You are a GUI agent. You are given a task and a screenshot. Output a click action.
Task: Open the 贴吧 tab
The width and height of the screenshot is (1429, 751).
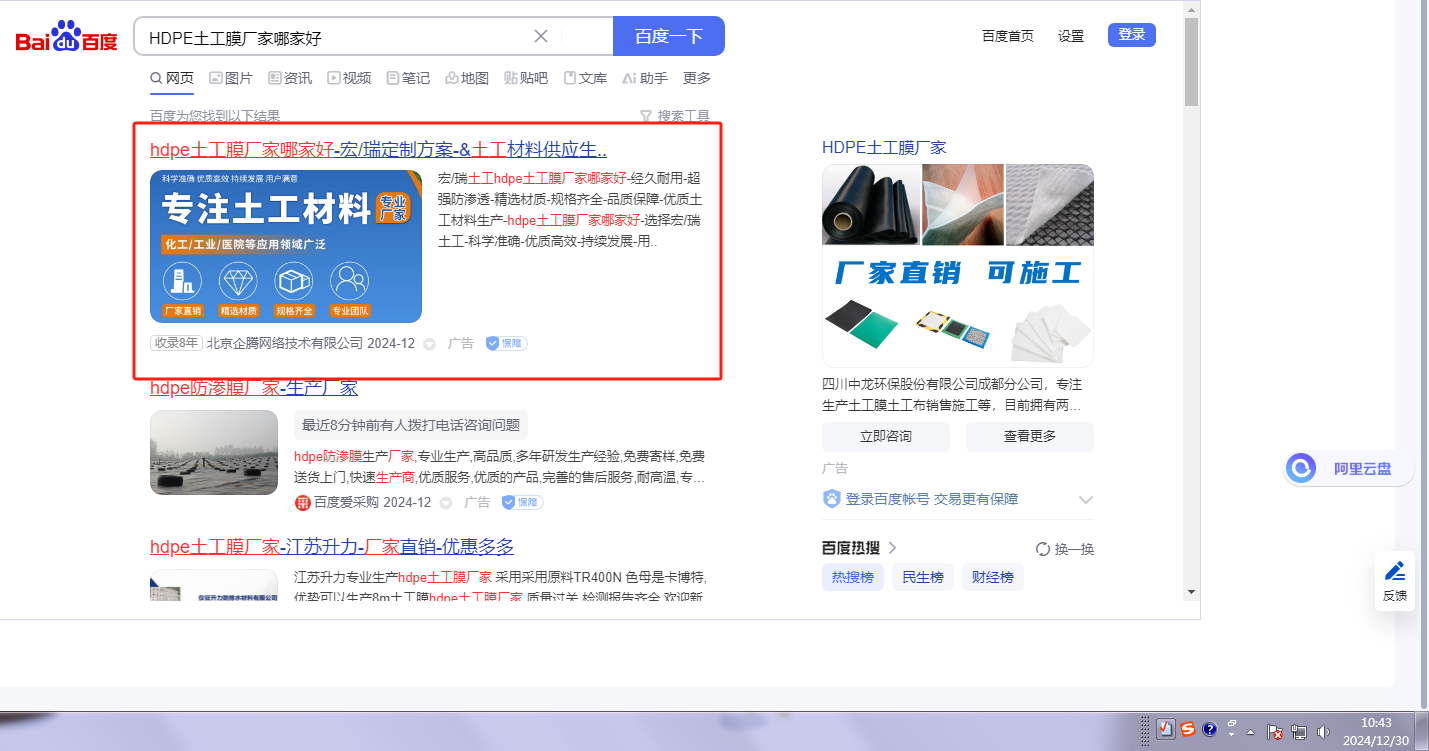(526, 78)
